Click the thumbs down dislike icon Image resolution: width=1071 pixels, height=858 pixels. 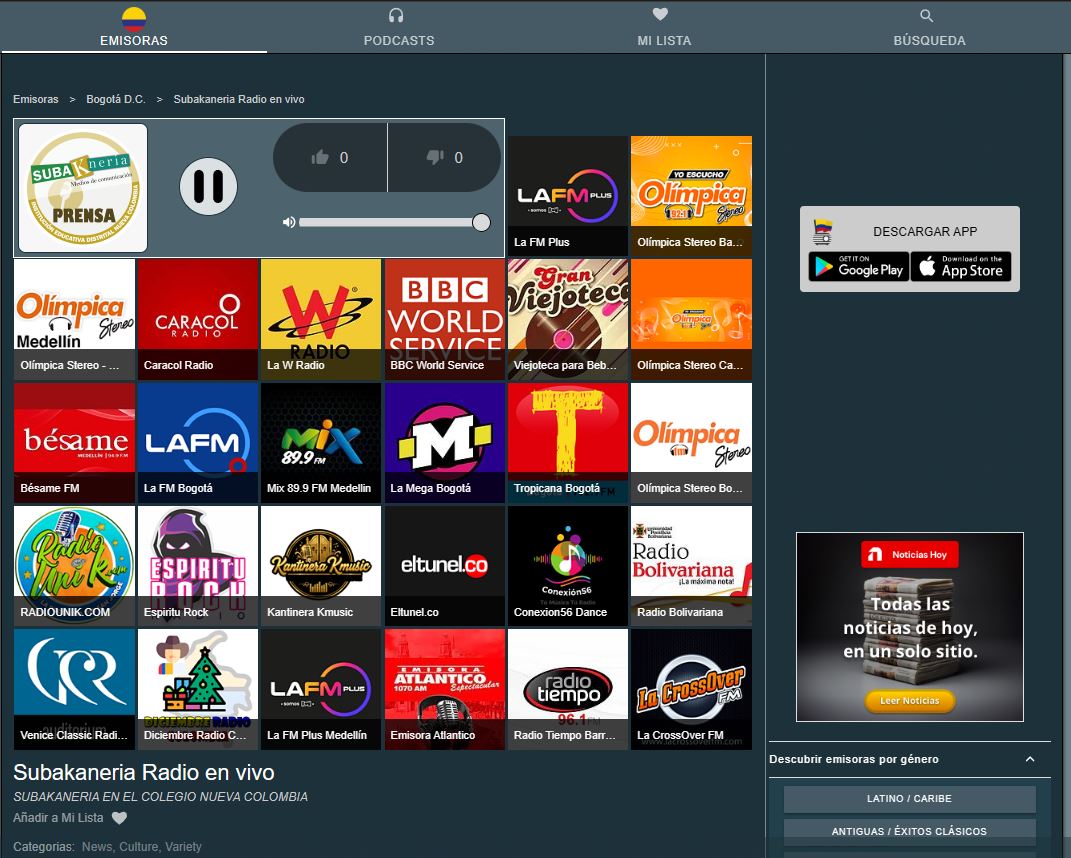pyautogui.click(x=435, y=157)
